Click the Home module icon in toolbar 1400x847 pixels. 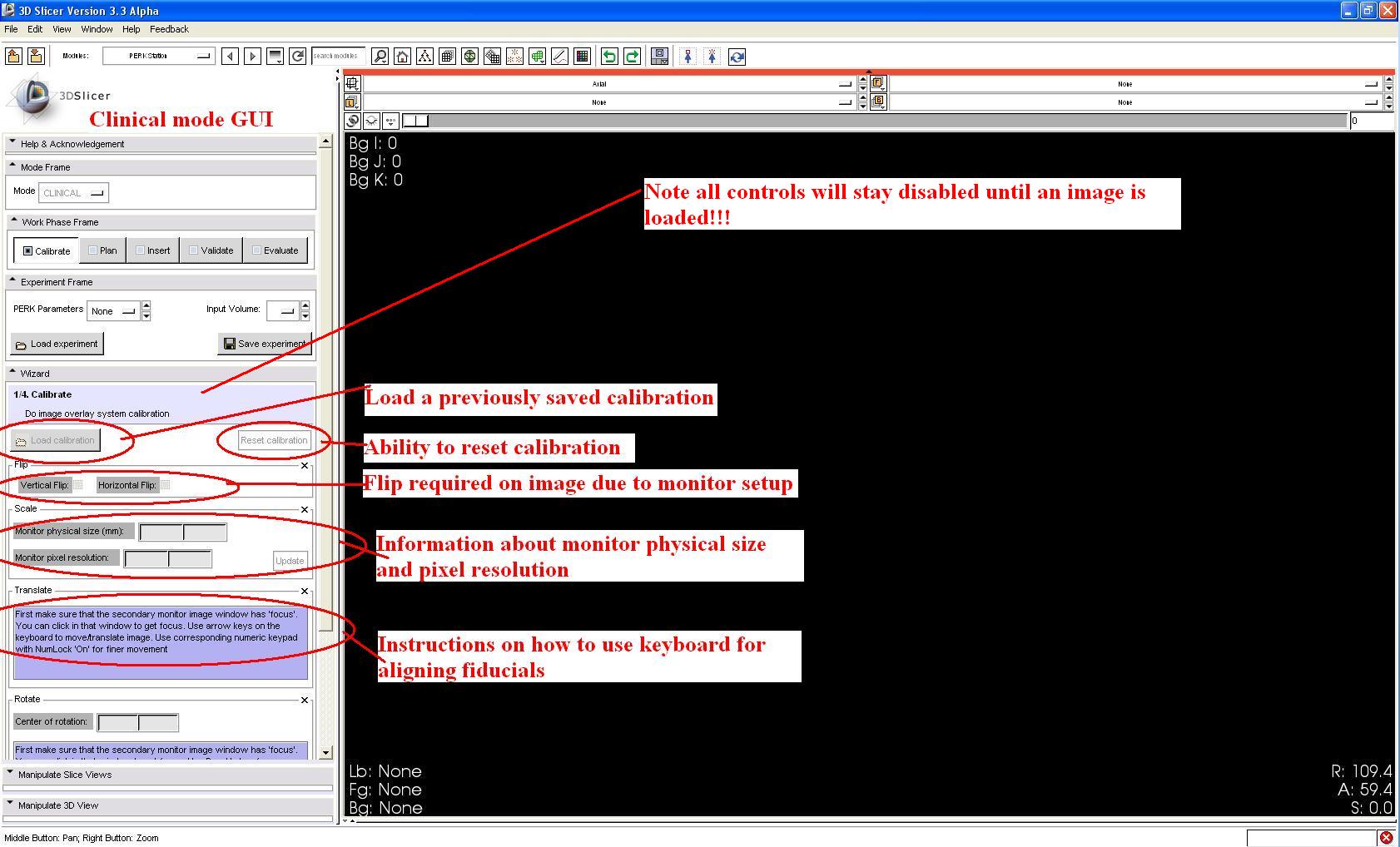[x=403, y=57]
